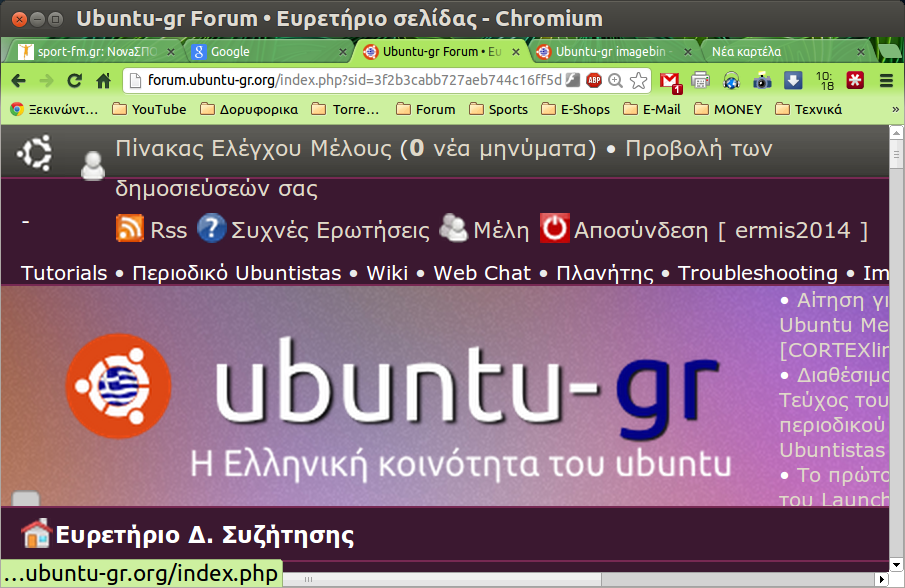The image size is (905, 588).
Task: Click the printer extension icon
Action: pyautogui.click(x=701, y=81)
